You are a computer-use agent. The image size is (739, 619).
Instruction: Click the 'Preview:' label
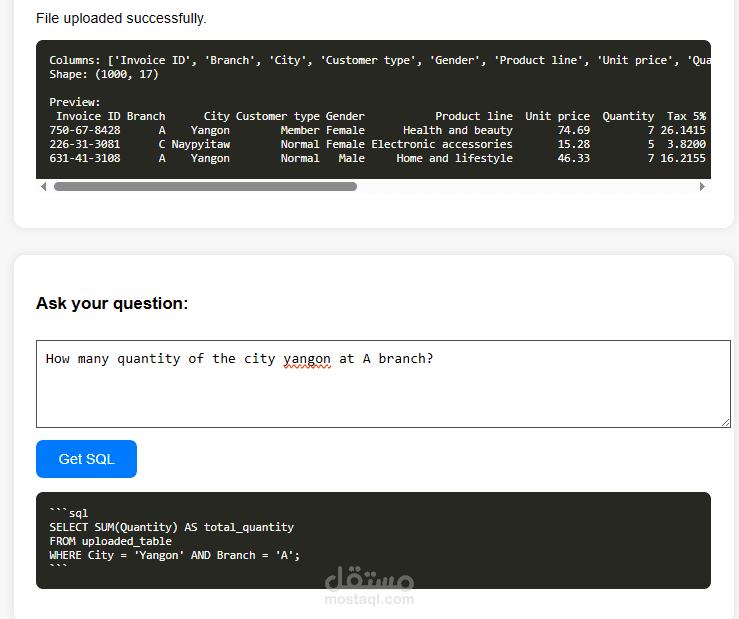pyautogui.click(x=75, y=102)
